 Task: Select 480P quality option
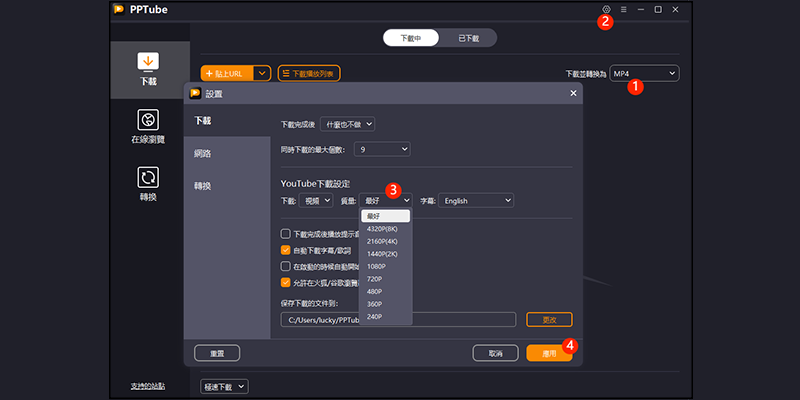(385, 291)
